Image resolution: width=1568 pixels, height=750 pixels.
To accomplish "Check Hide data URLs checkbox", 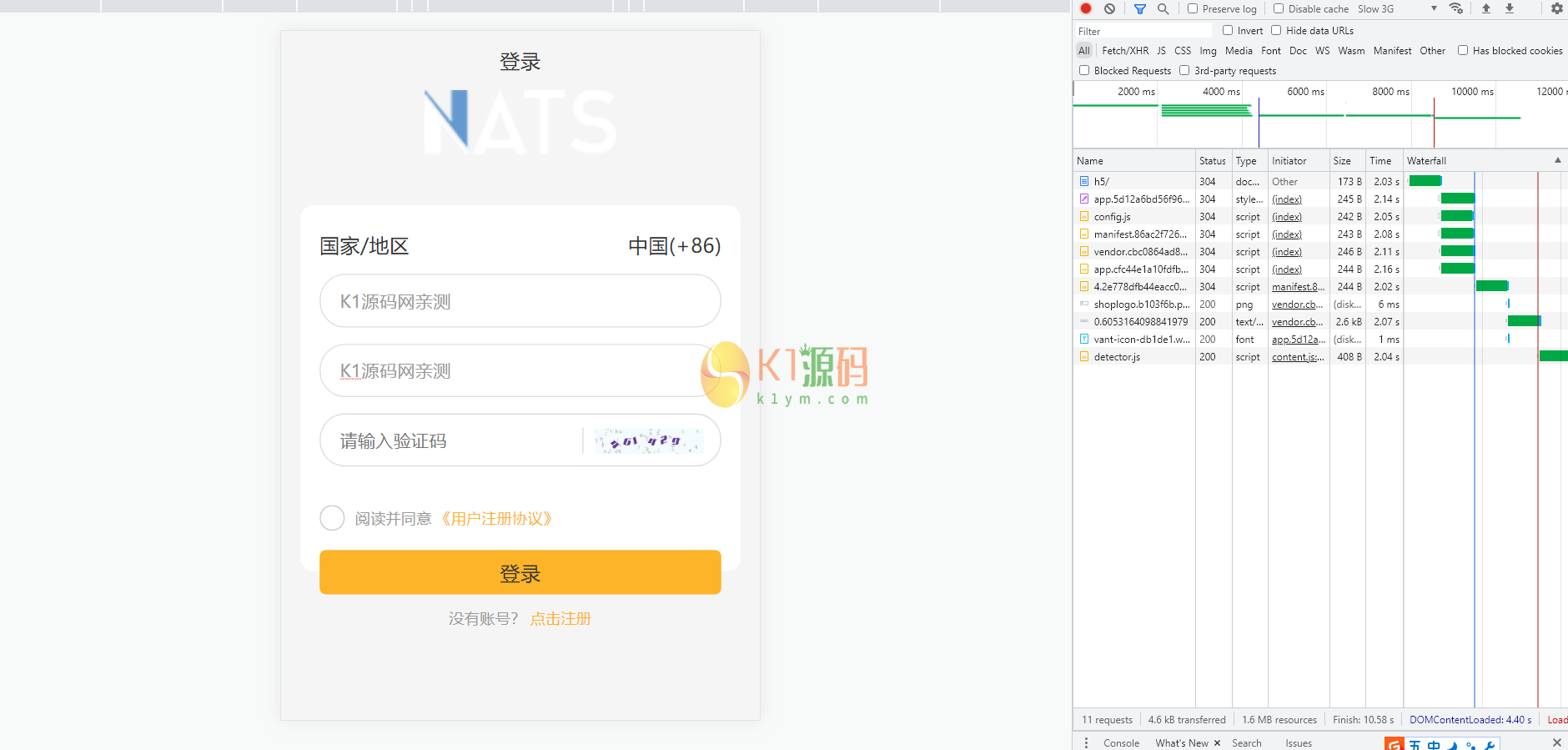I will click(x=1276, y=30).
